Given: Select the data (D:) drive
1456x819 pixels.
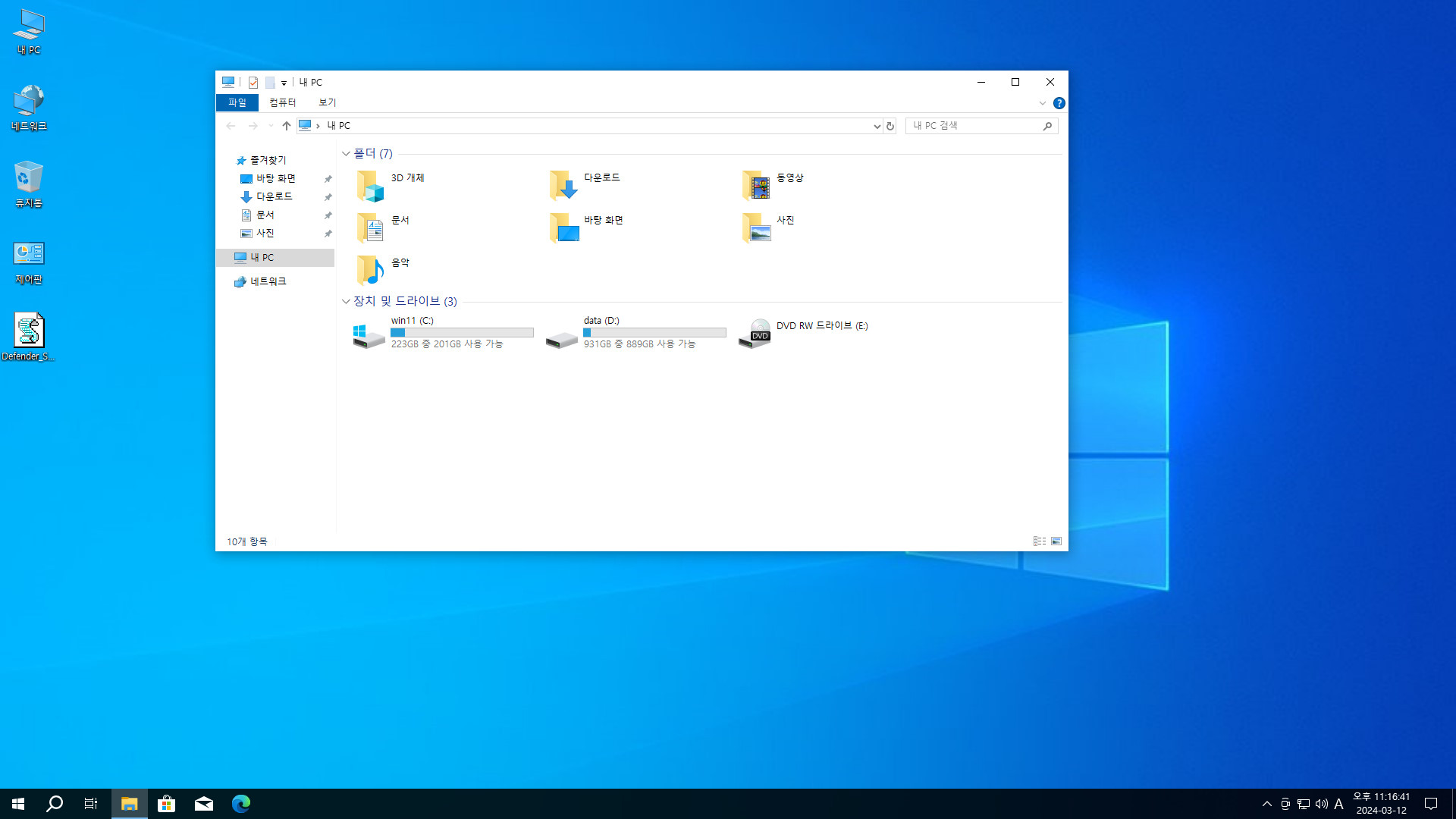Looking at the screenshot, I should click(x=636, y=333).
